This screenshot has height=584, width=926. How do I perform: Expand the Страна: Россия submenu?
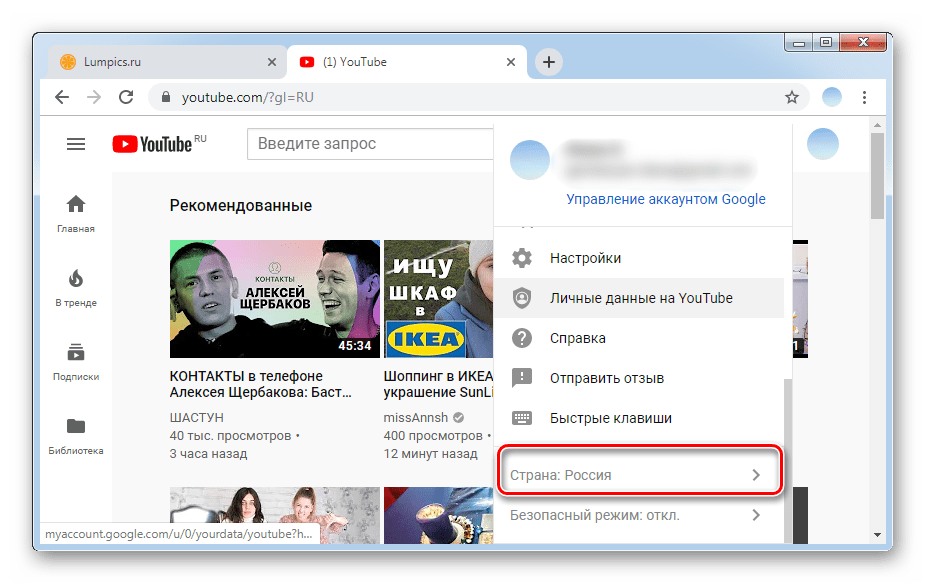pos(639,476)
